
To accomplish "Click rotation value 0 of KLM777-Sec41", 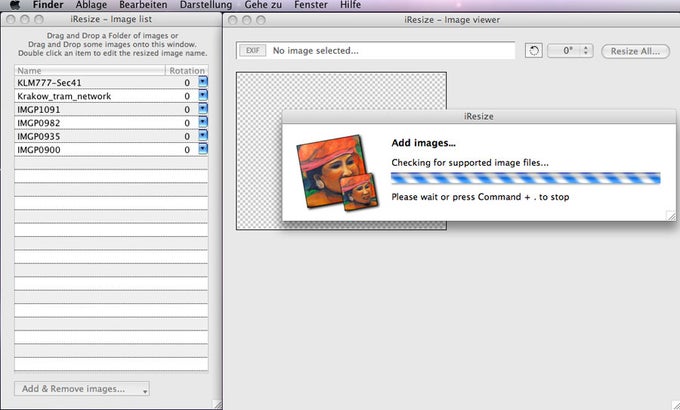I will pos(187,82).
